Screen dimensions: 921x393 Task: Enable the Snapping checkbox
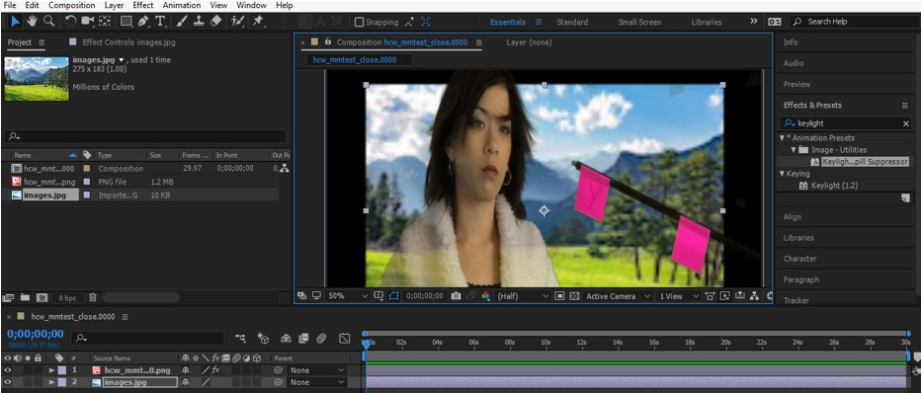[x=359, y=22]
